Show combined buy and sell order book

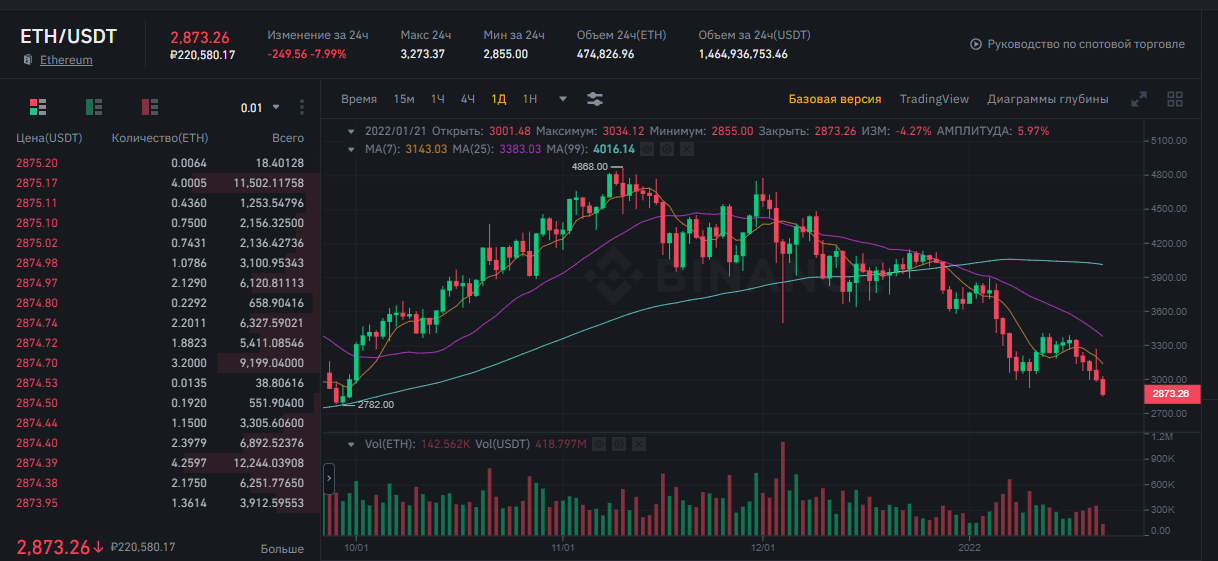coord(38,107)
